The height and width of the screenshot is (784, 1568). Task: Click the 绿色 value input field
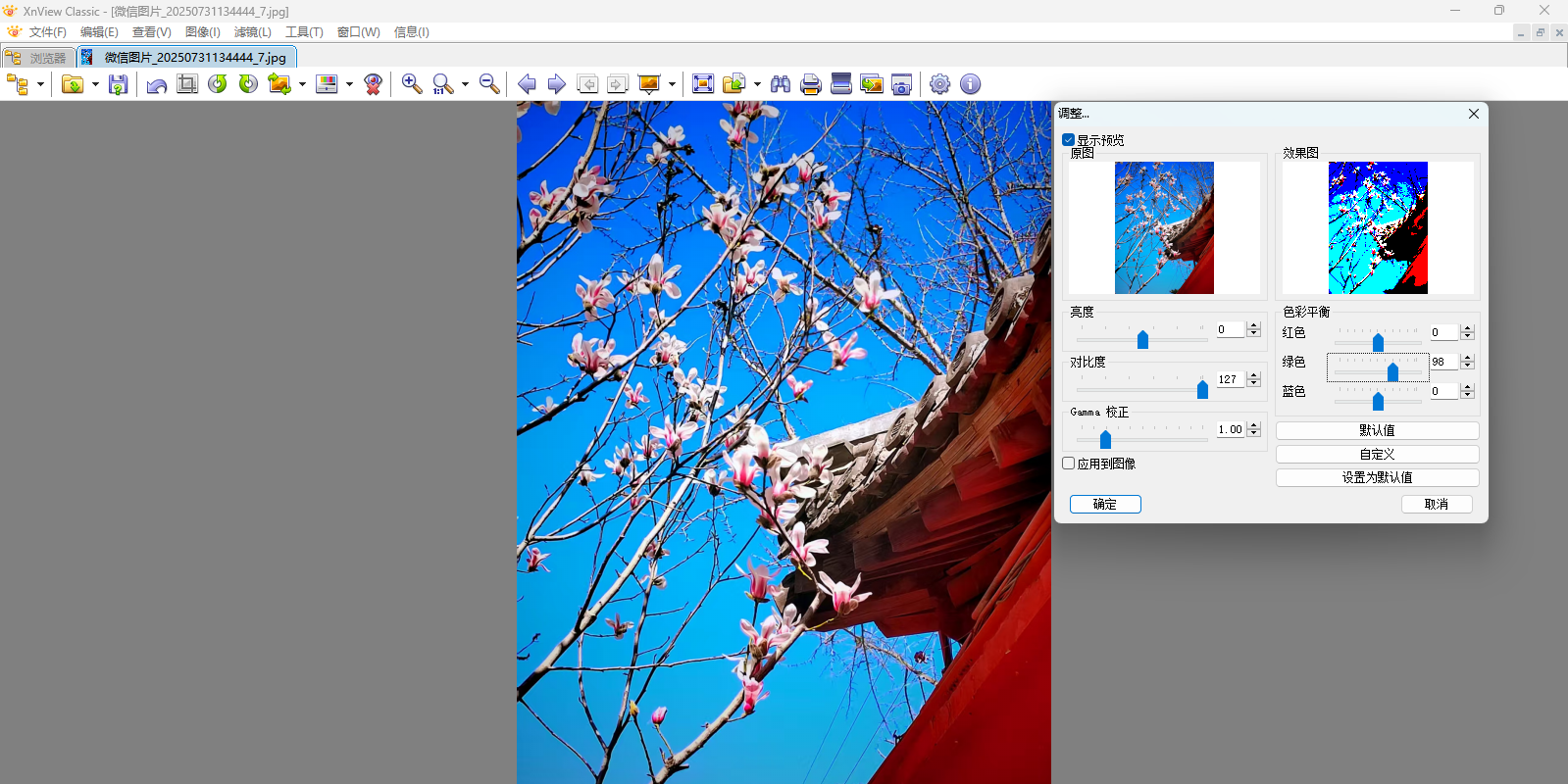point(1443,362)
